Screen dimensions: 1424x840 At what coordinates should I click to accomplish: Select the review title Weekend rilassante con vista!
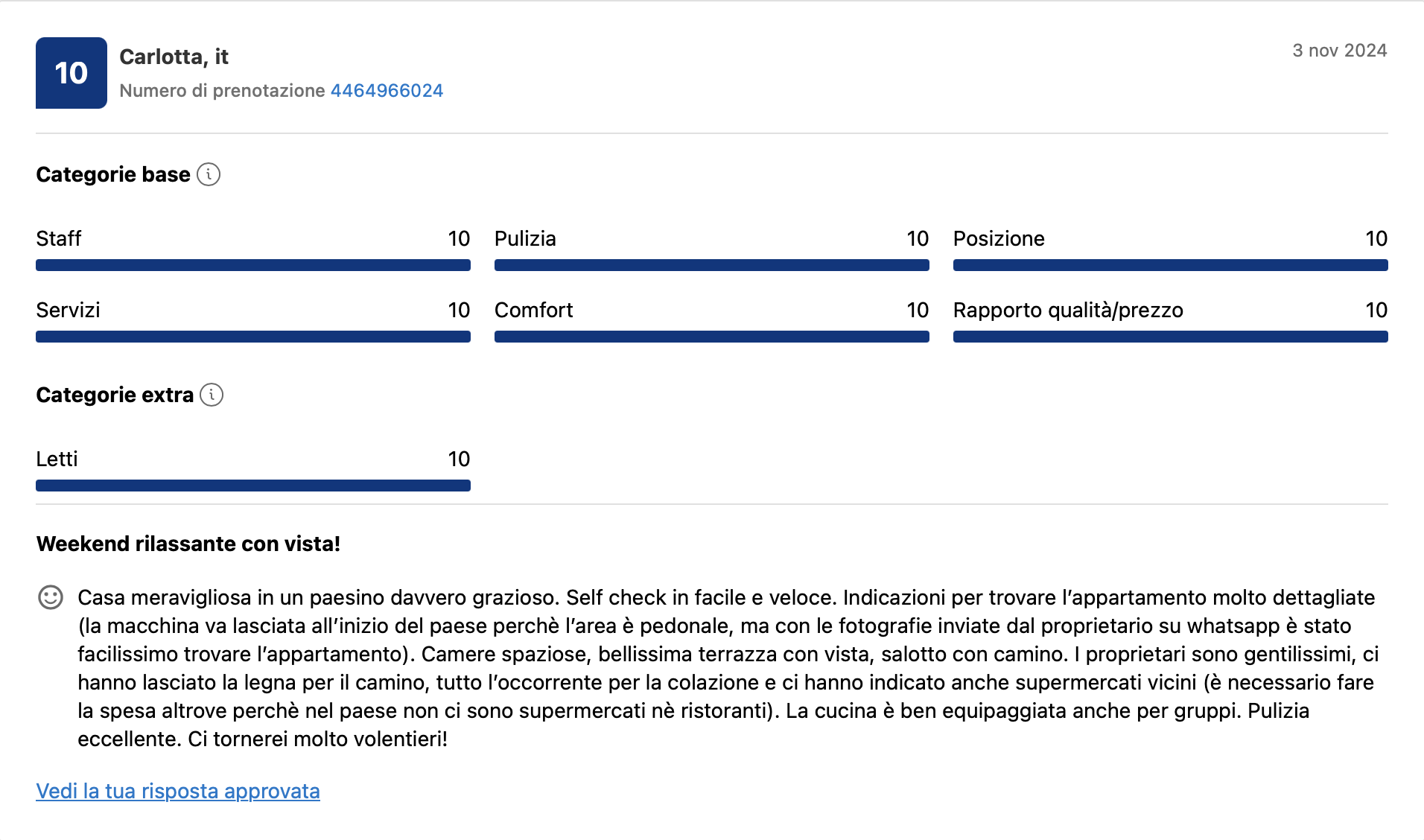(x=188, y=544)
